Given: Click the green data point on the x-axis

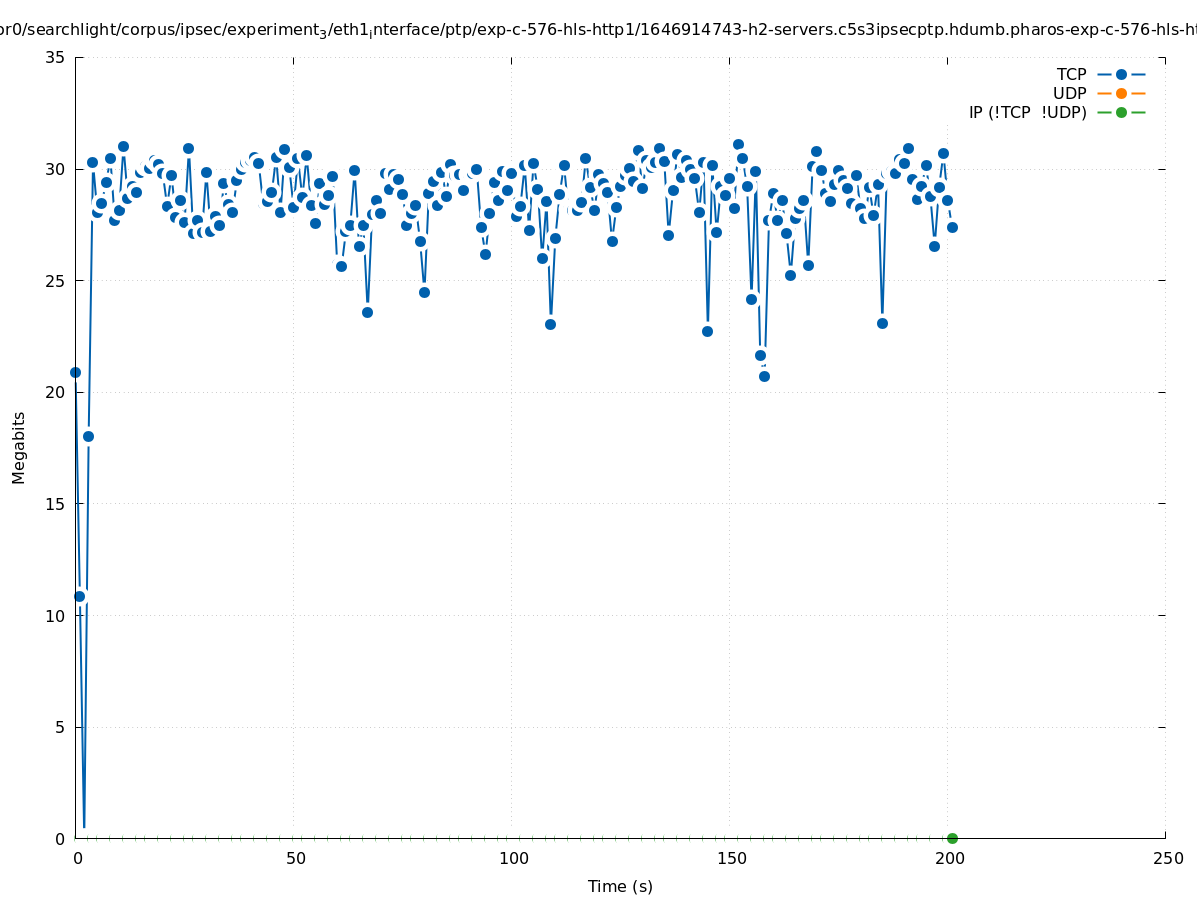Looking at the screenshot, I should point(952,838).
